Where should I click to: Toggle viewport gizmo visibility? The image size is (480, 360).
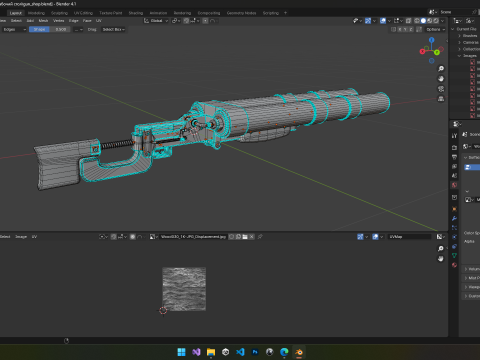pos(368,21)
